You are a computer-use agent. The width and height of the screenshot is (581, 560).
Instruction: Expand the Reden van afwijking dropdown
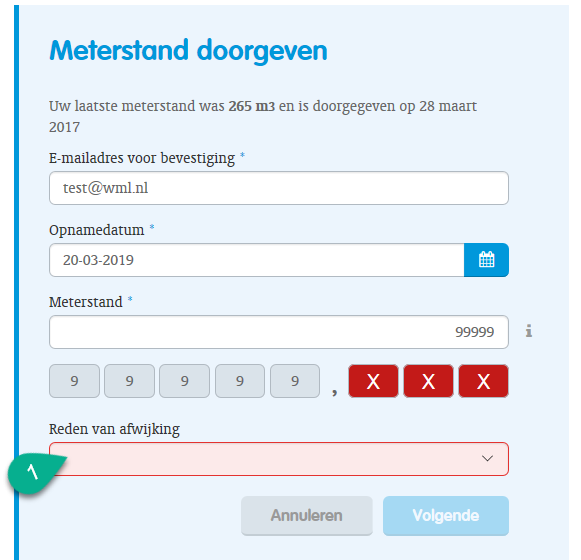[279, 459]
